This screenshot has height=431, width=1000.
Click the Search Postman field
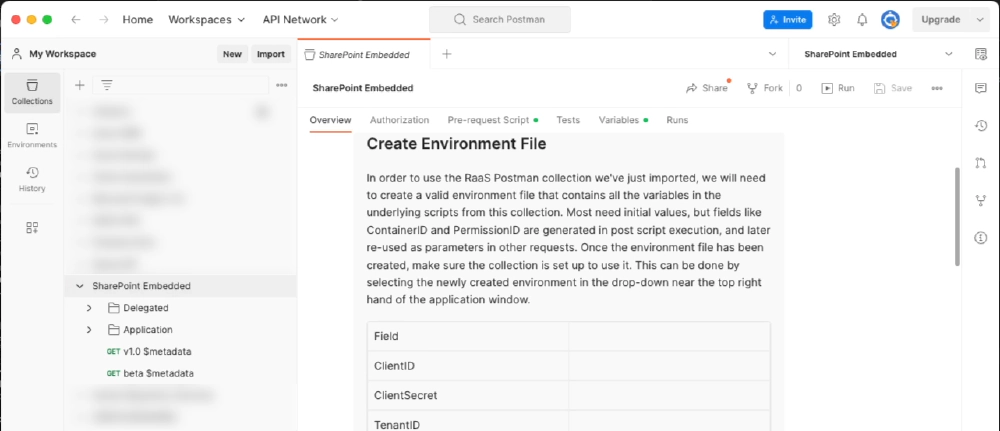pyautogui.click(x=500, y=20)
